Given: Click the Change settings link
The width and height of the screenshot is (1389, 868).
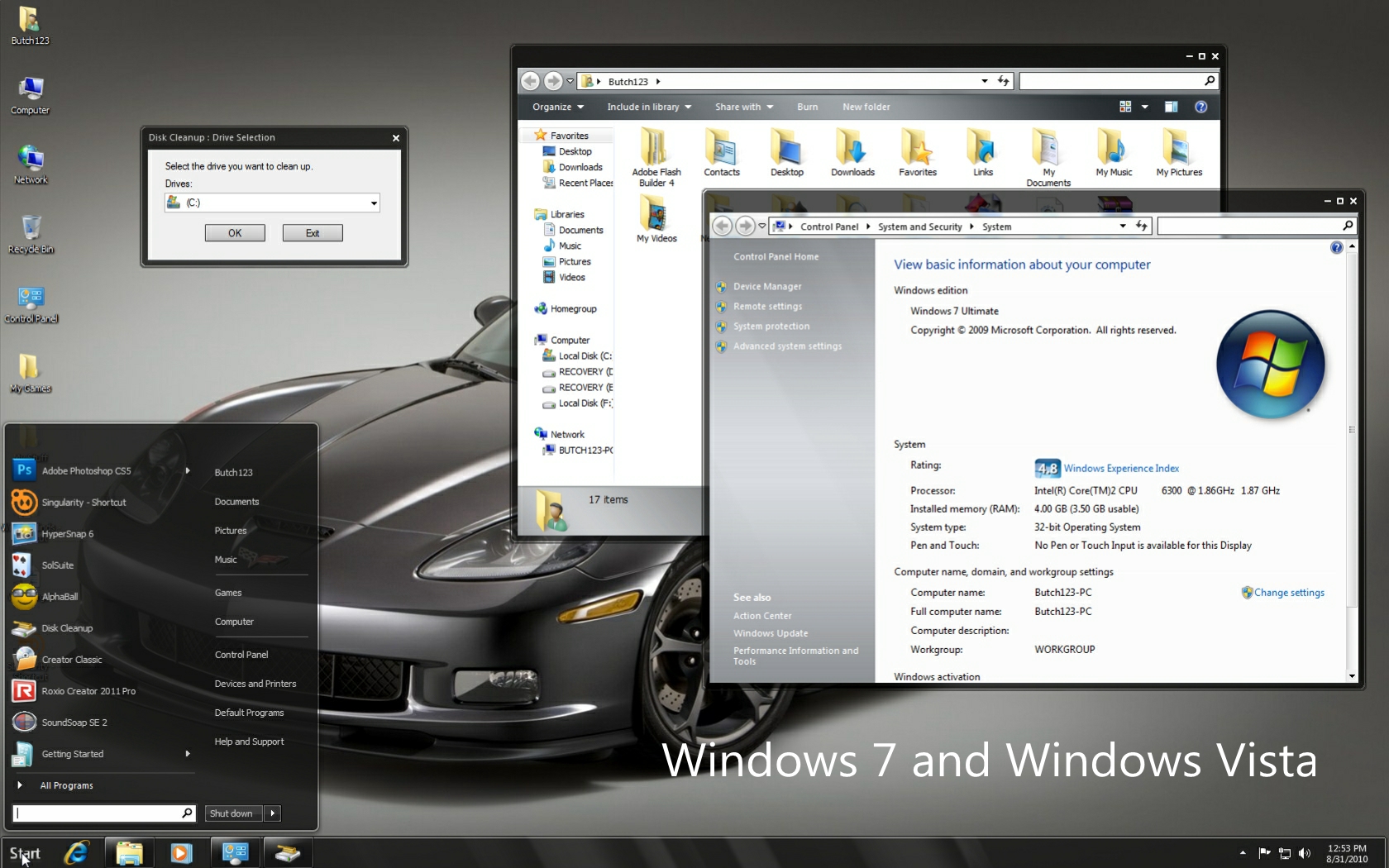Looking at the screenshot, I should pos(1288,593).
